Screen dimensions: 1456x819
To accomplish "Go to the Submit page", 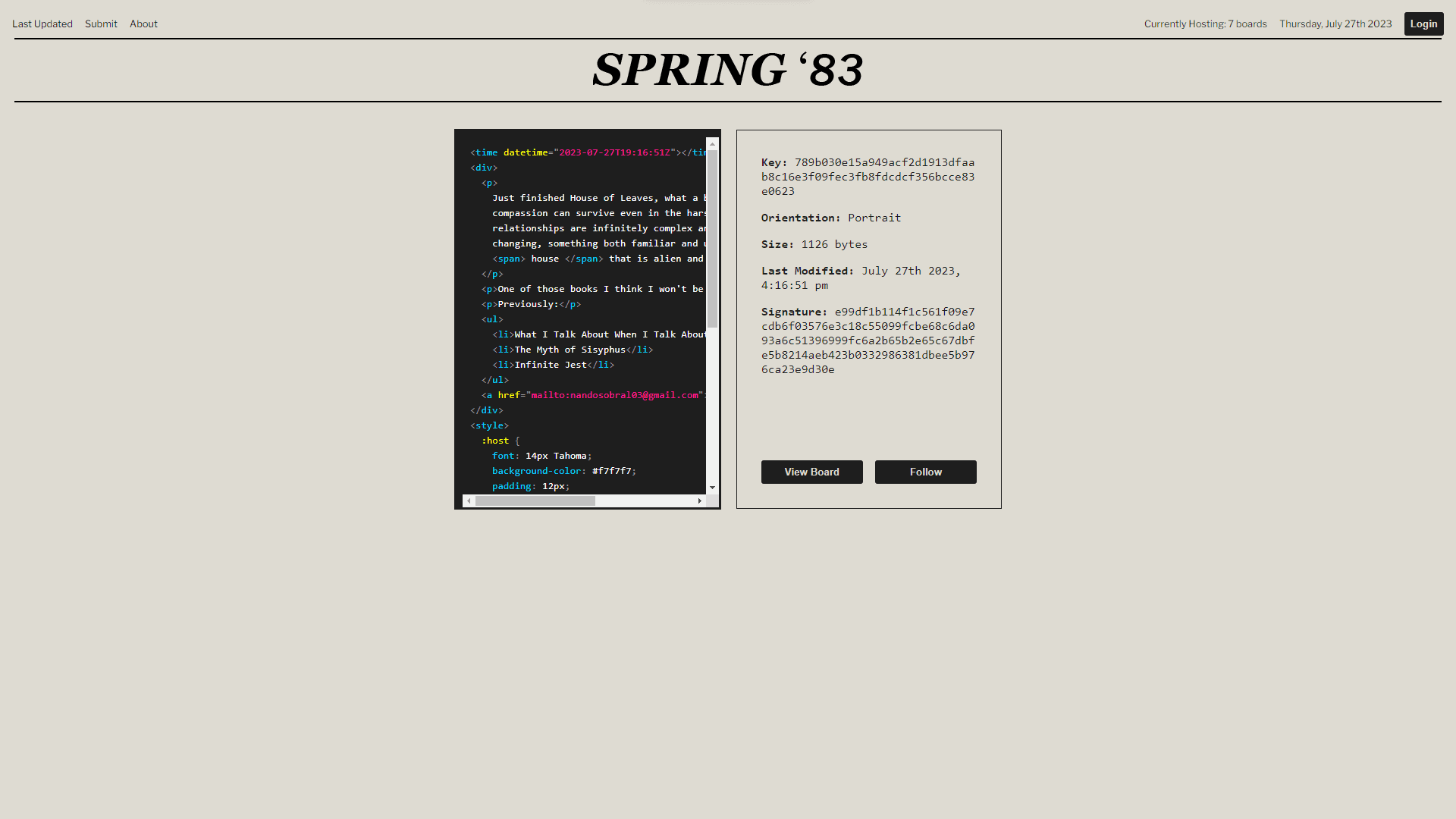I will click(101, 24).
